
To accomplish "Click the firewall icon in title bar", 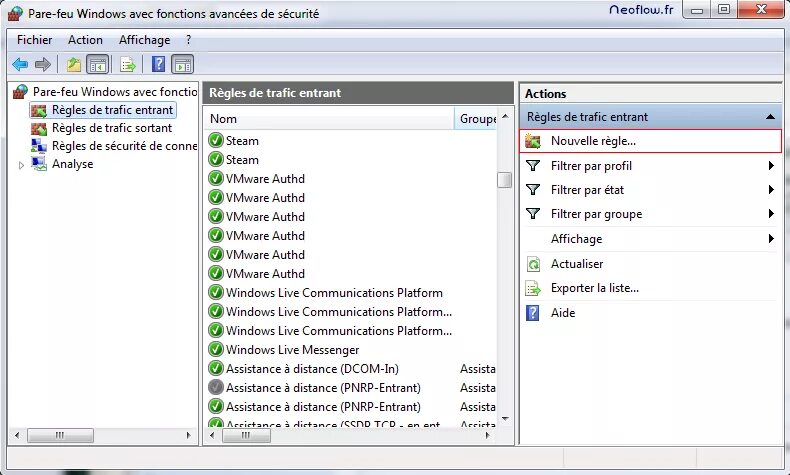I will tap(16, 14).
